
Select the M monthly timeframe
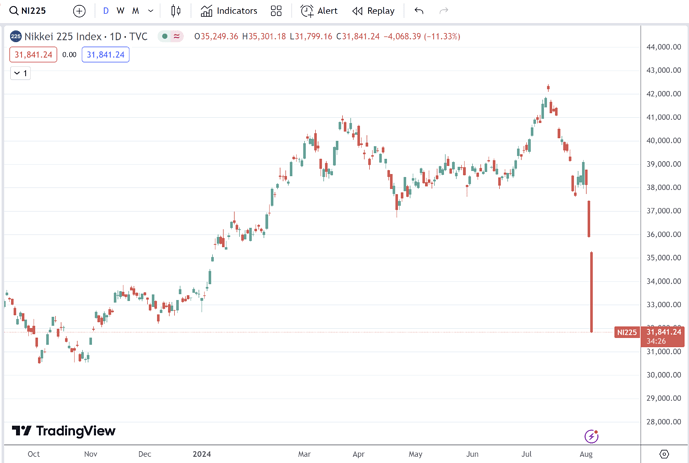point(136,11)
